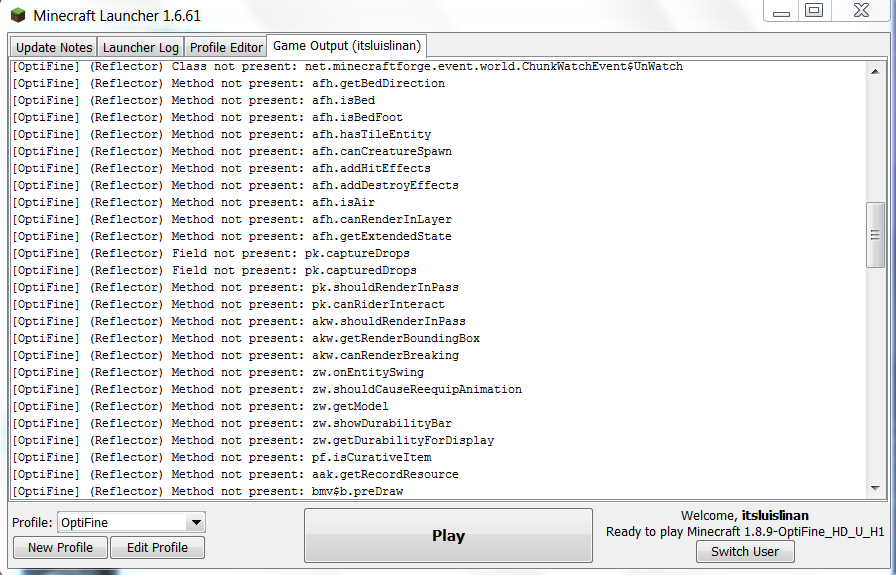Click log line 'zw.onEntitySwing'
The image size is (896, 575).
point(218,373)
